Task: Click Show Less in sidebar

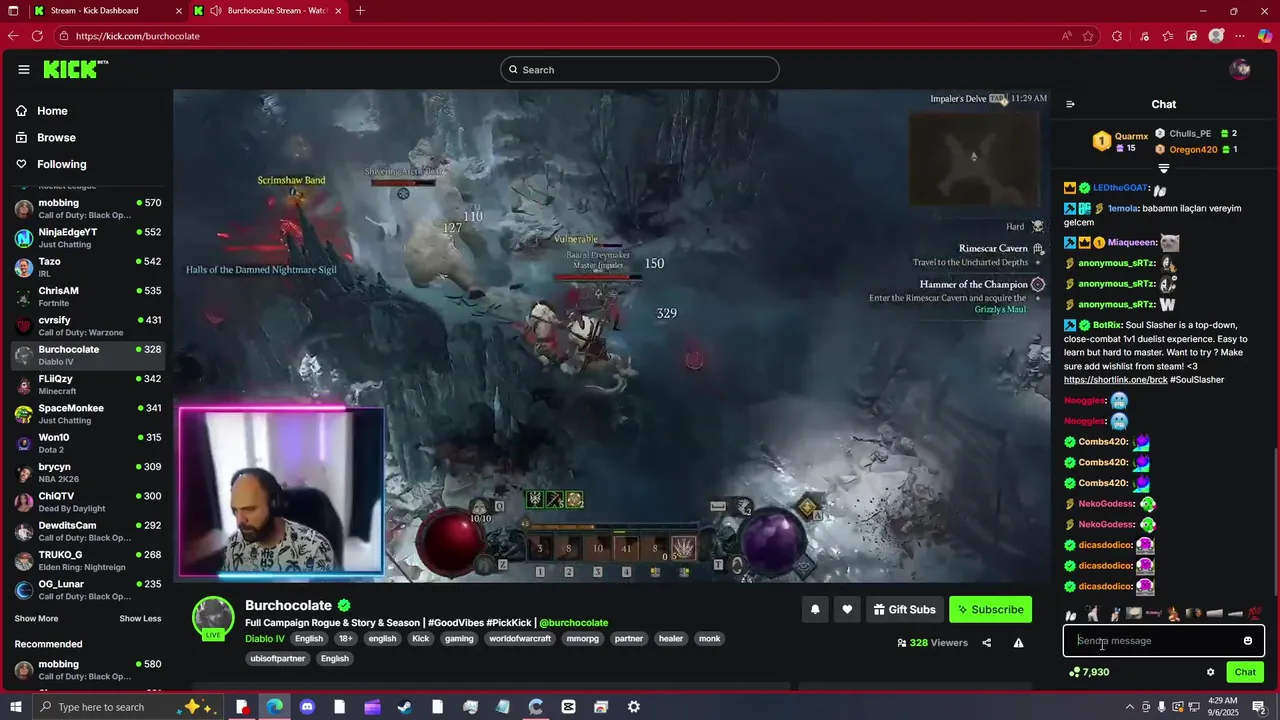Action: tap(140, 619)
